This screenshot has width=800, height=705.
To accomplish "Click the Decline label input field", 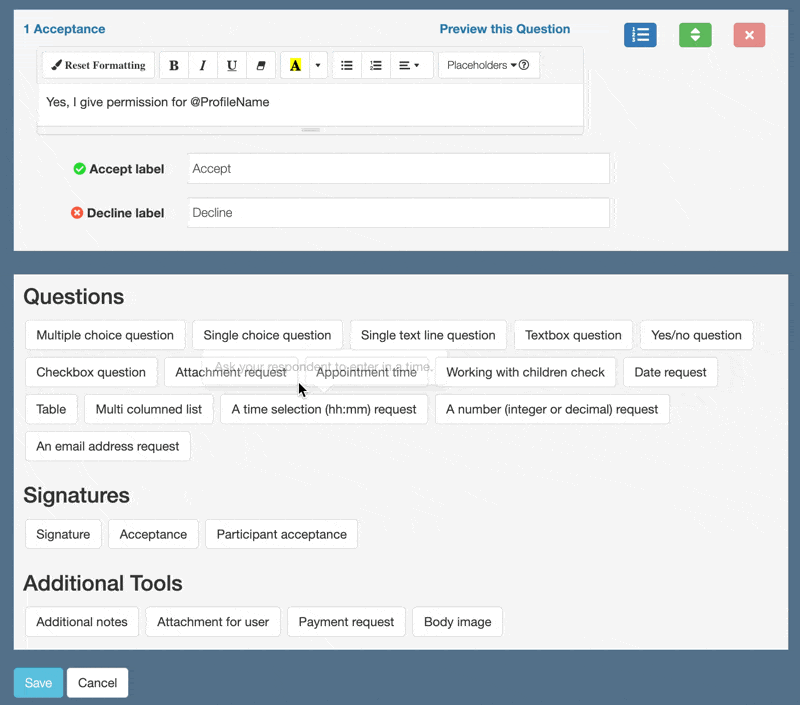I will click(398, 213).
